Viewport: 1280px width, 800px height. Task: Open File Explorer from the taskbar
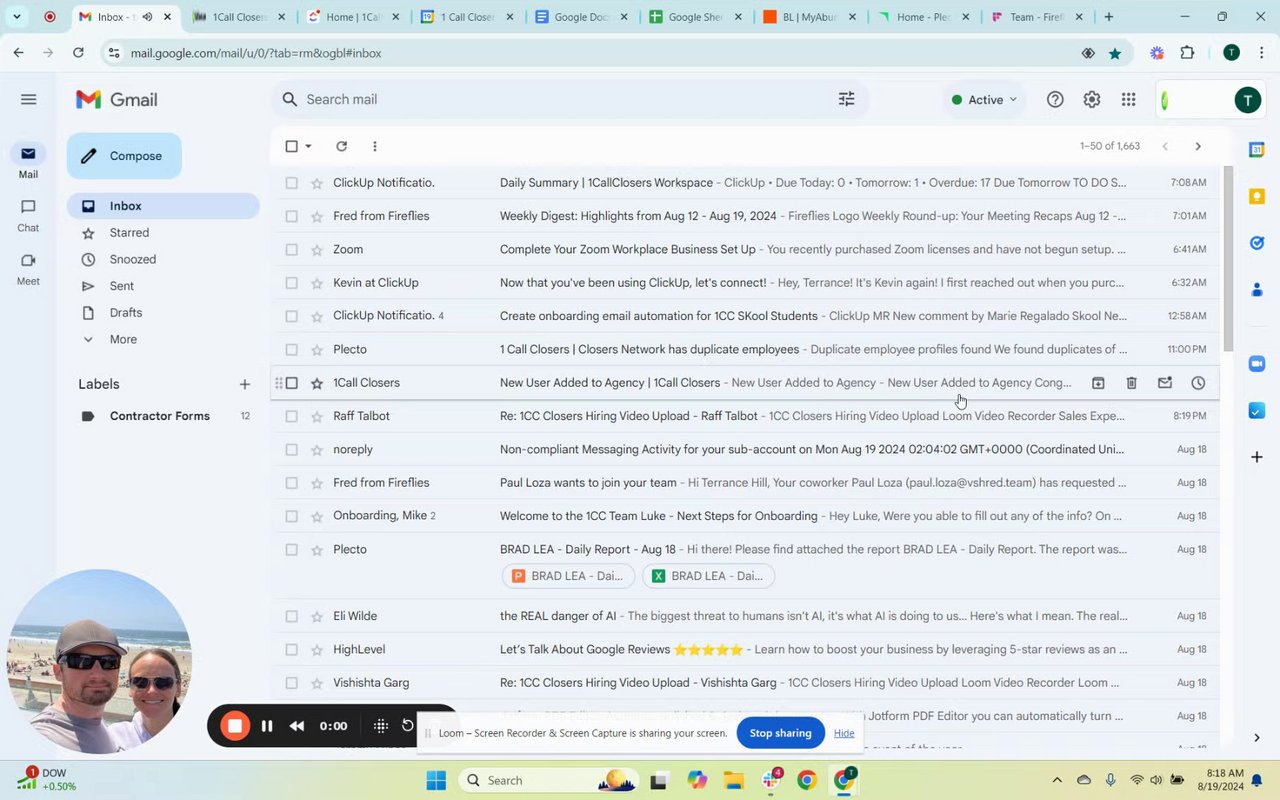tap(734, 780)
